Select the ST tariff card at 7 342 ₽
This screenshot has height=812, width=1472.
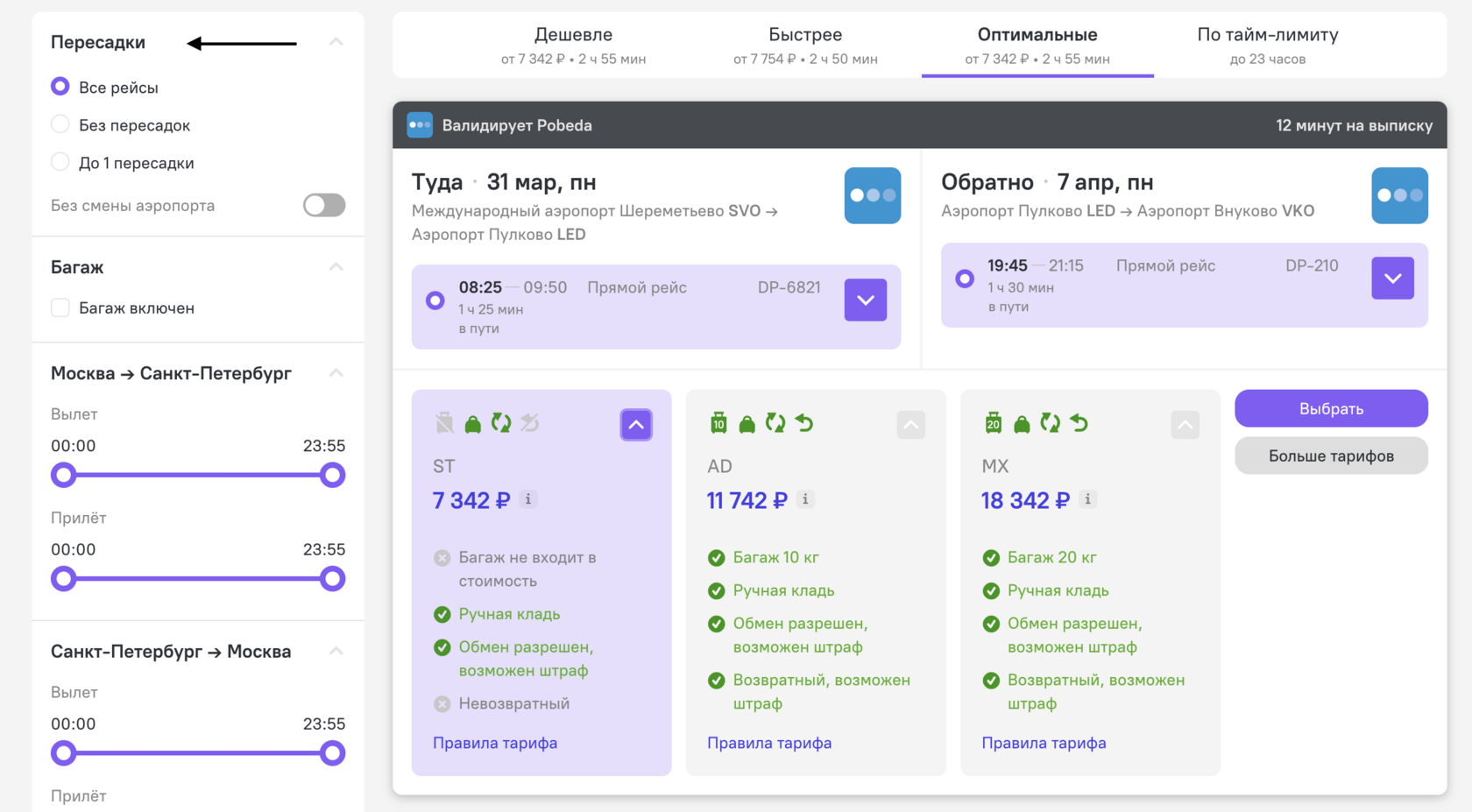(541, 583)
